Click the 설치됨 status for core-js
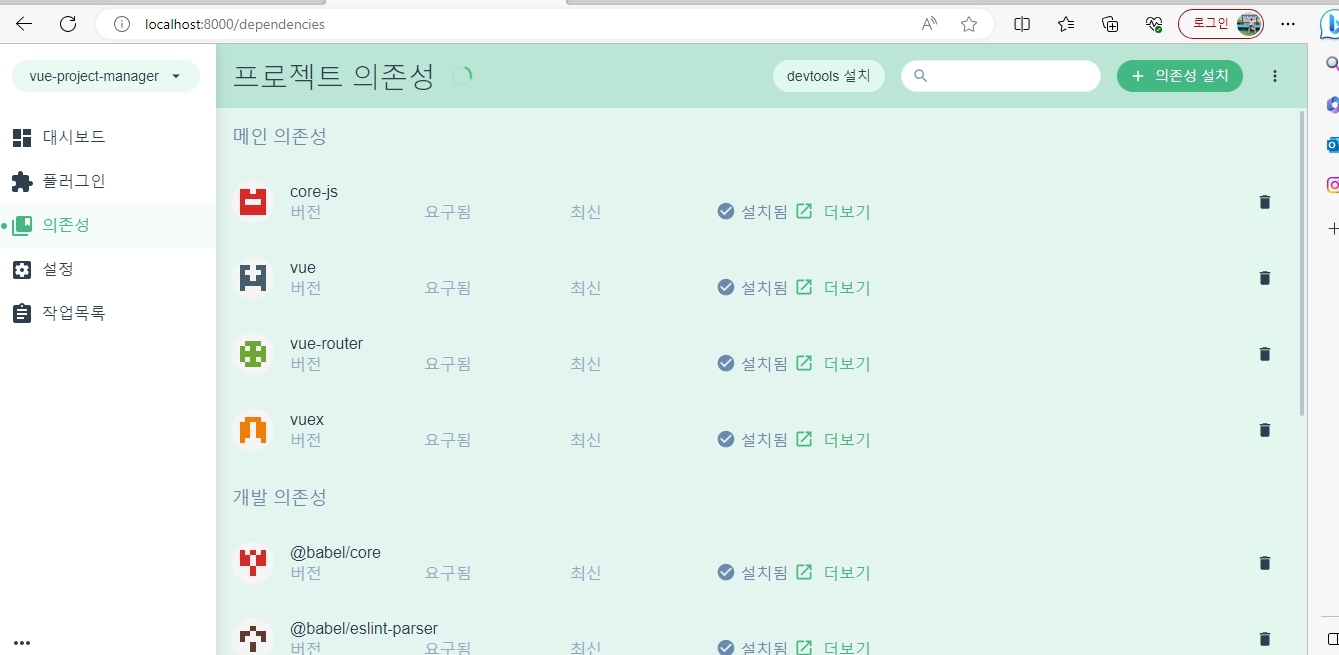 (752, 212)
